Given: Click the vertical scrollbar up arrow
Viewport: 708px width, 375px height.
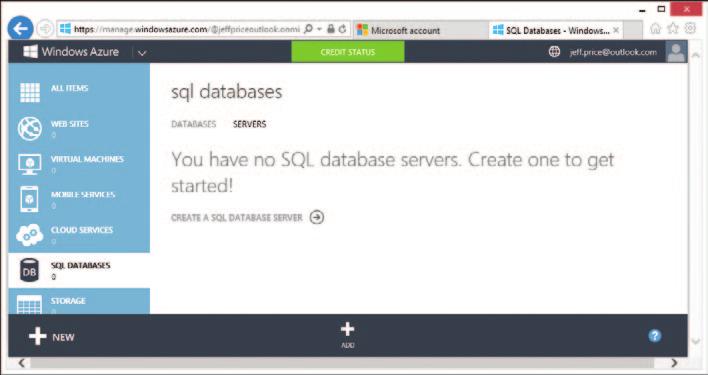Looking at the screenshot, I should click(696, 56).
